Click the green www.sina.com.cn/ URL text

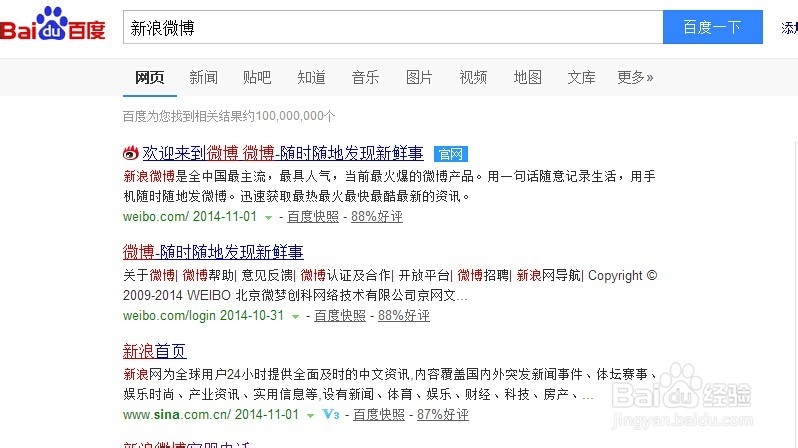point(177,415)
